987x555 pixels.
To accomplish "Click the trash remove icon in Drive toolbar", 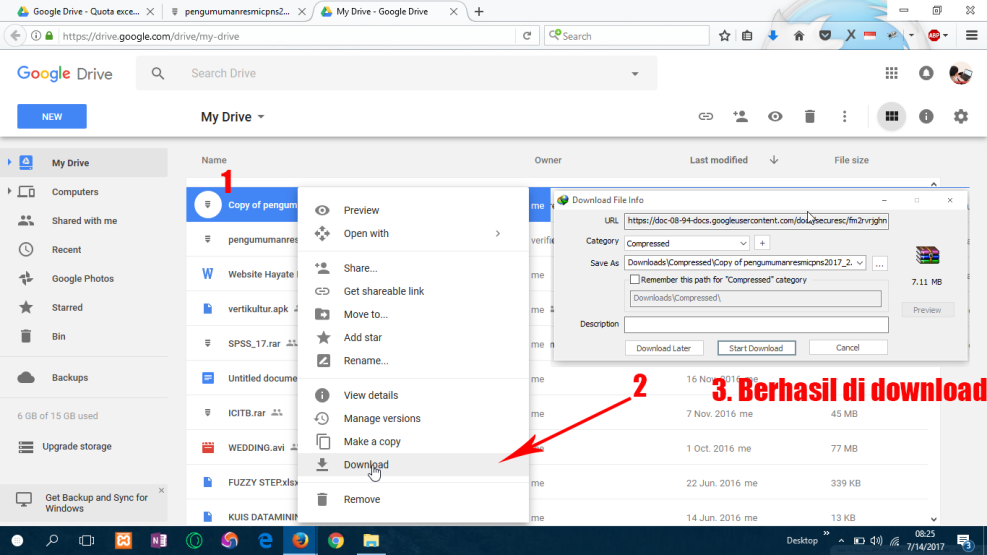I will (x=809, y=116).
